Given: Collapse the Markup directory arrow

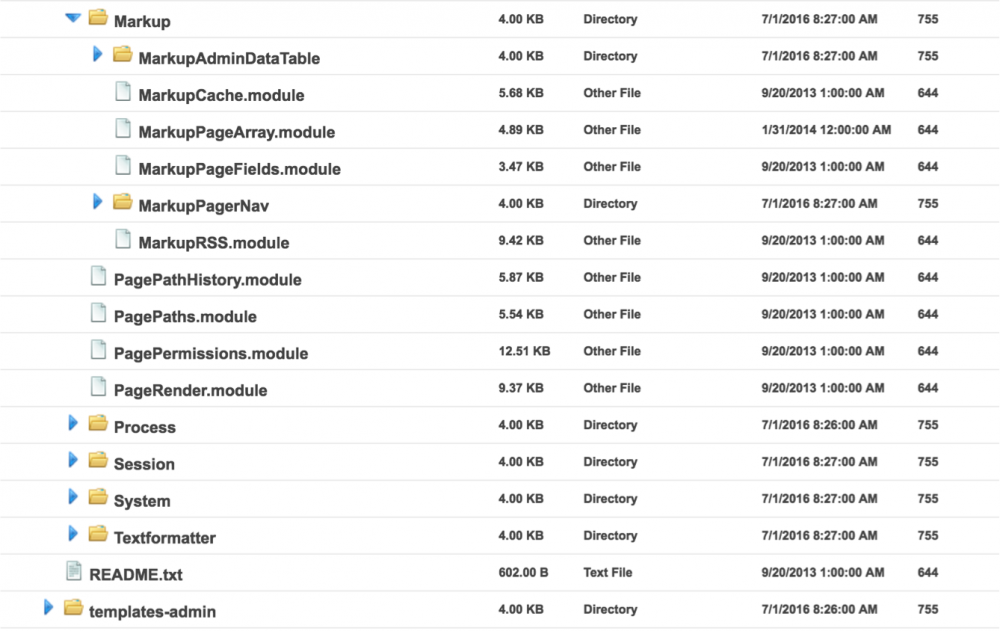Looking at the screenshot, I should click(x=72, y=18).
